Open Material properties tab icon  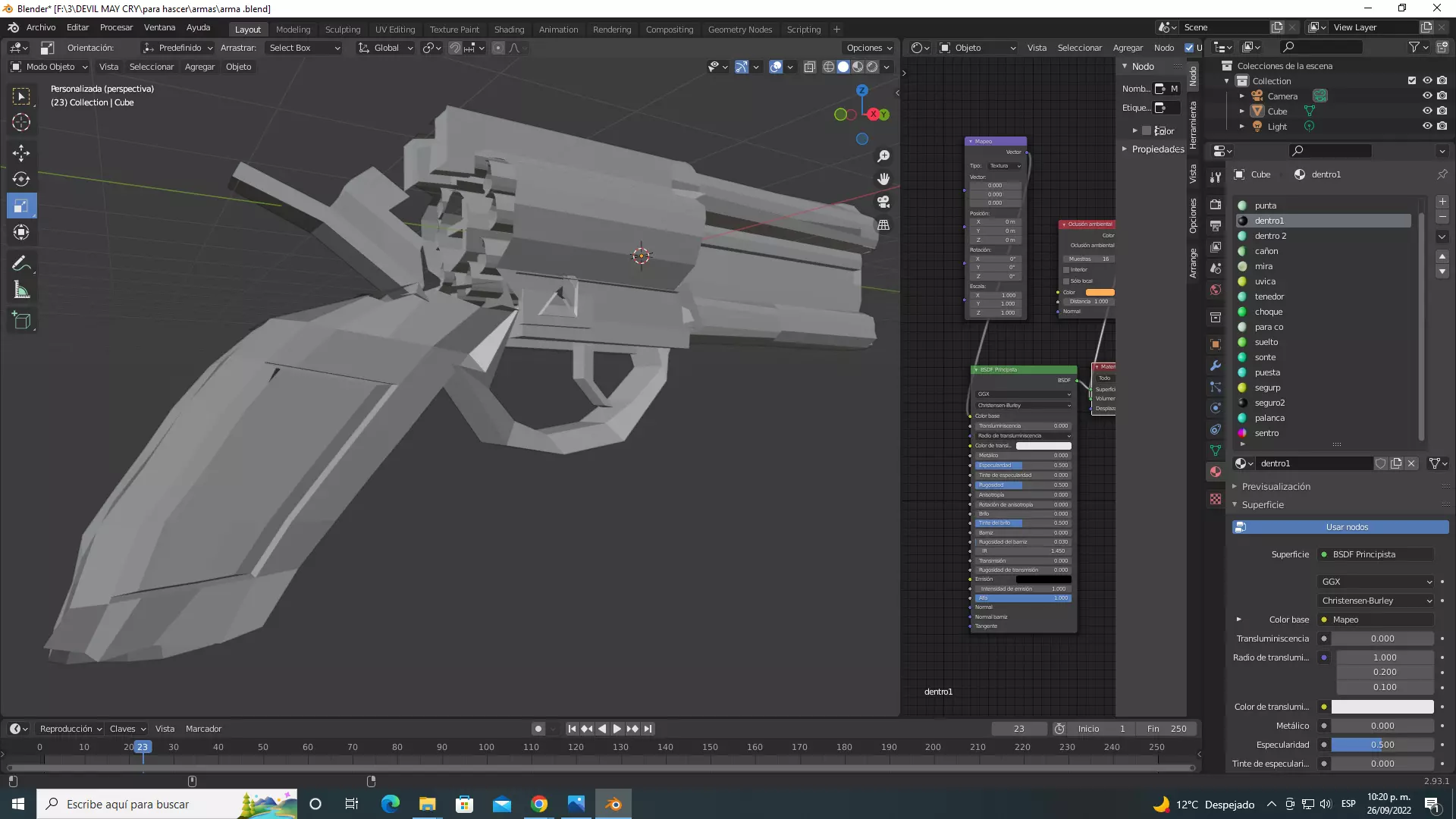click(x=1216, y=472)
